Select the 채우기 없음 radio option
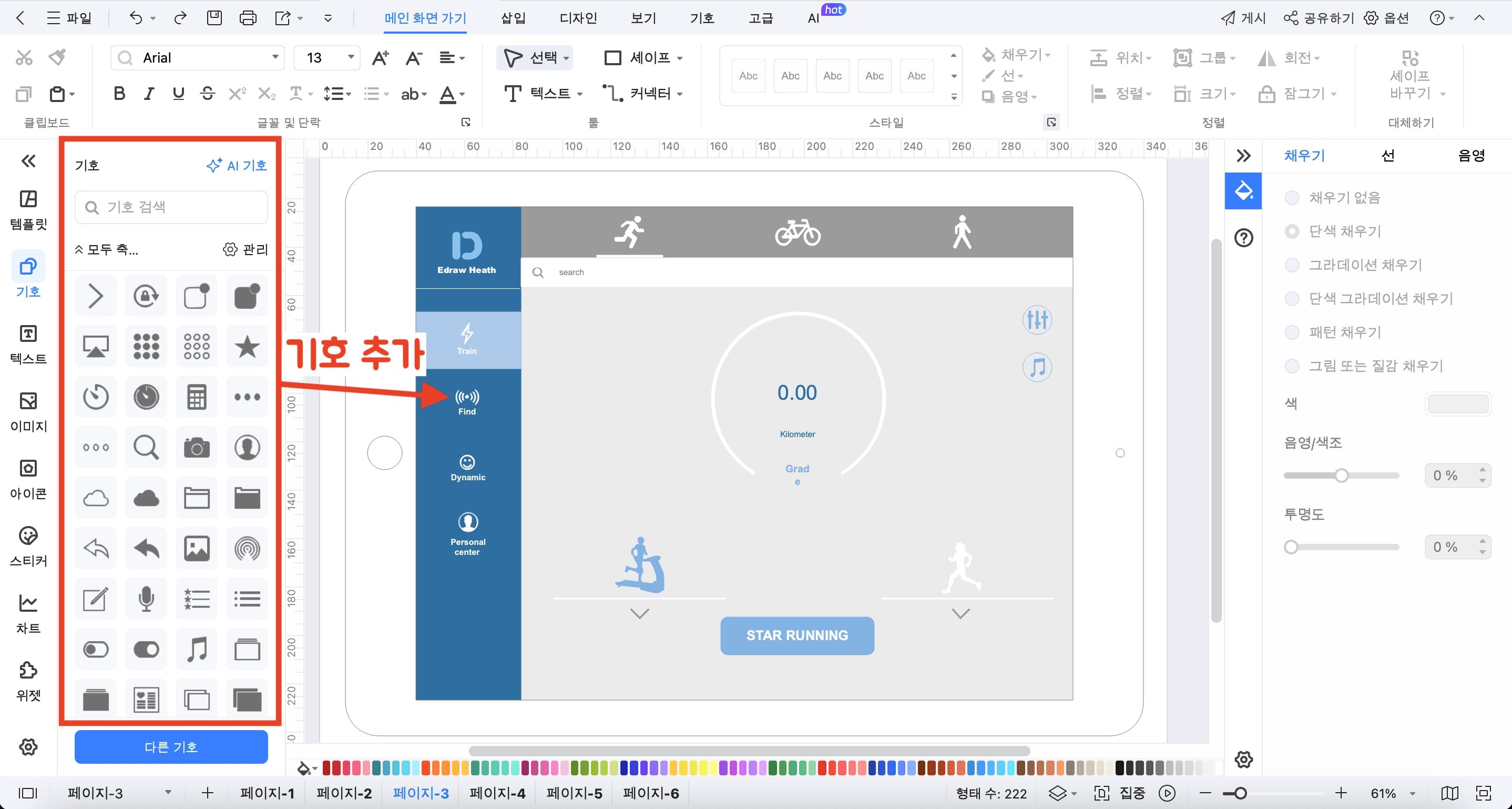This screenshot has width=1512, height=809. point(1292,198)
